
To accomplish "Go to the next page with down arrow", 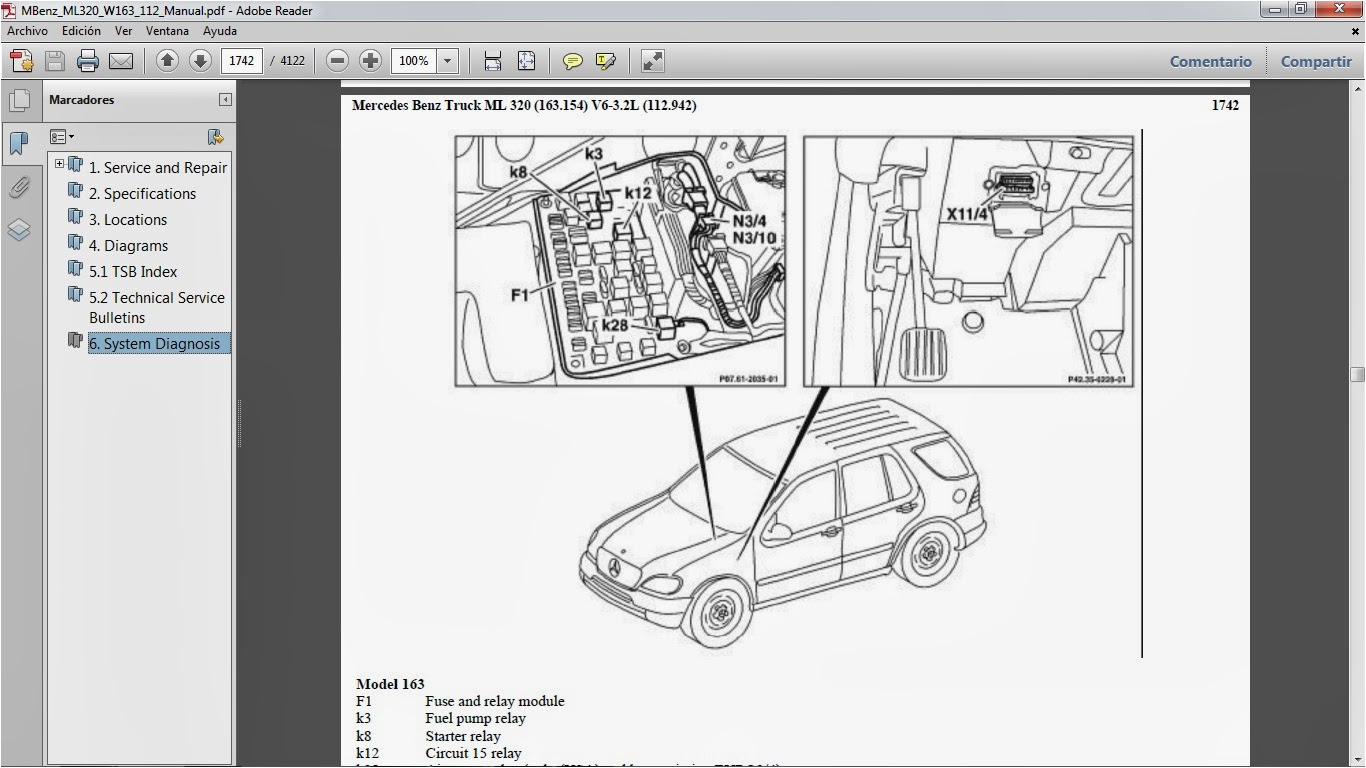I will click(x=200, y=61).
